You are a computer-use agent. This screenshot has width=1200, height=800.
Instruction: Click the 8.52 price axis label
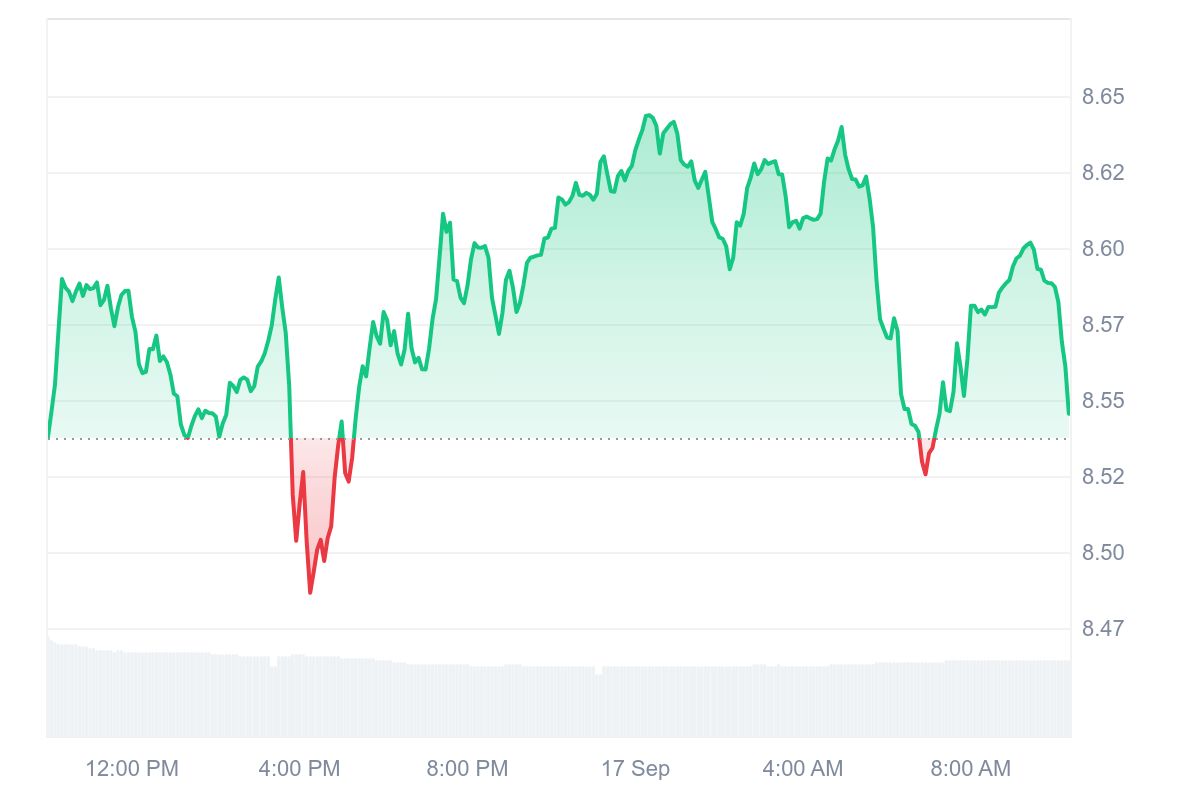point(1103,477)
